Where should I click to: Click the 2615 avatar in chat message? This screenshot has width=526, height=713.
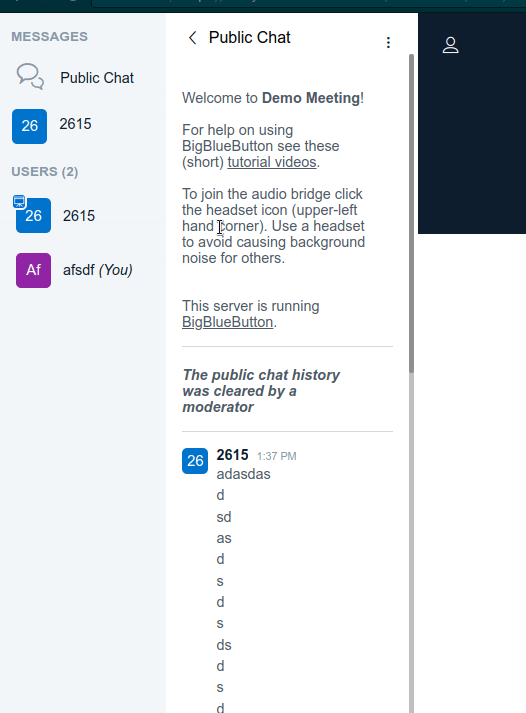[195, 461]
